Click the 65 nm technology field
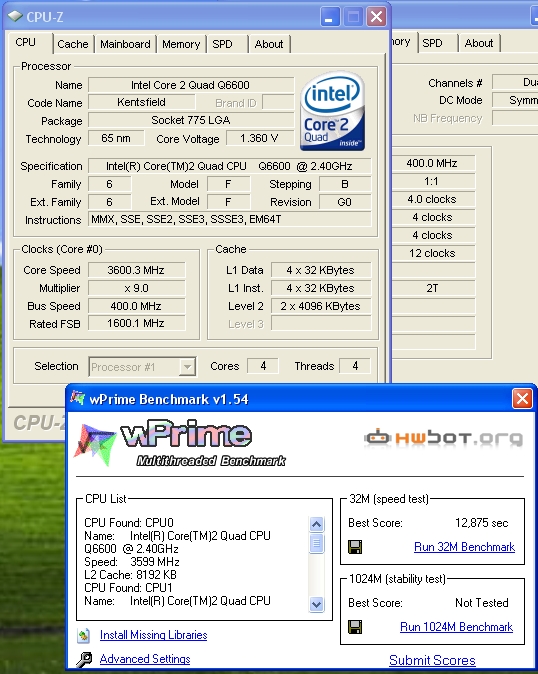This screenshot has height=674, width=538. click(116, 138)
